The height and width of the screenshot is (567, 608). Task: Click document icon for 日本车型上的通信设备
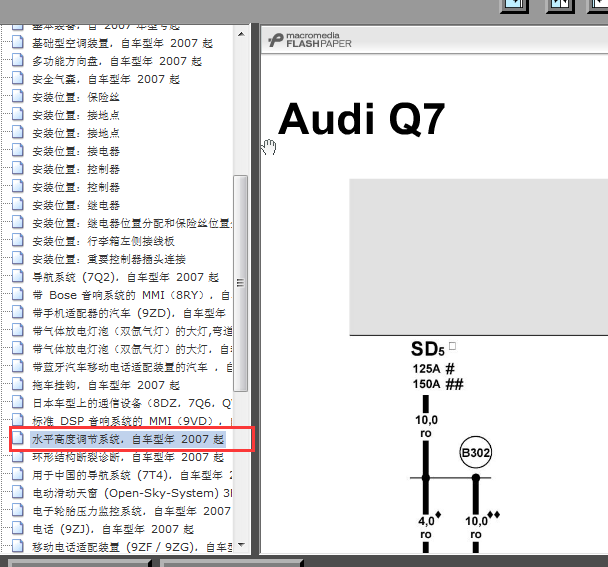(x=17, y=403)
